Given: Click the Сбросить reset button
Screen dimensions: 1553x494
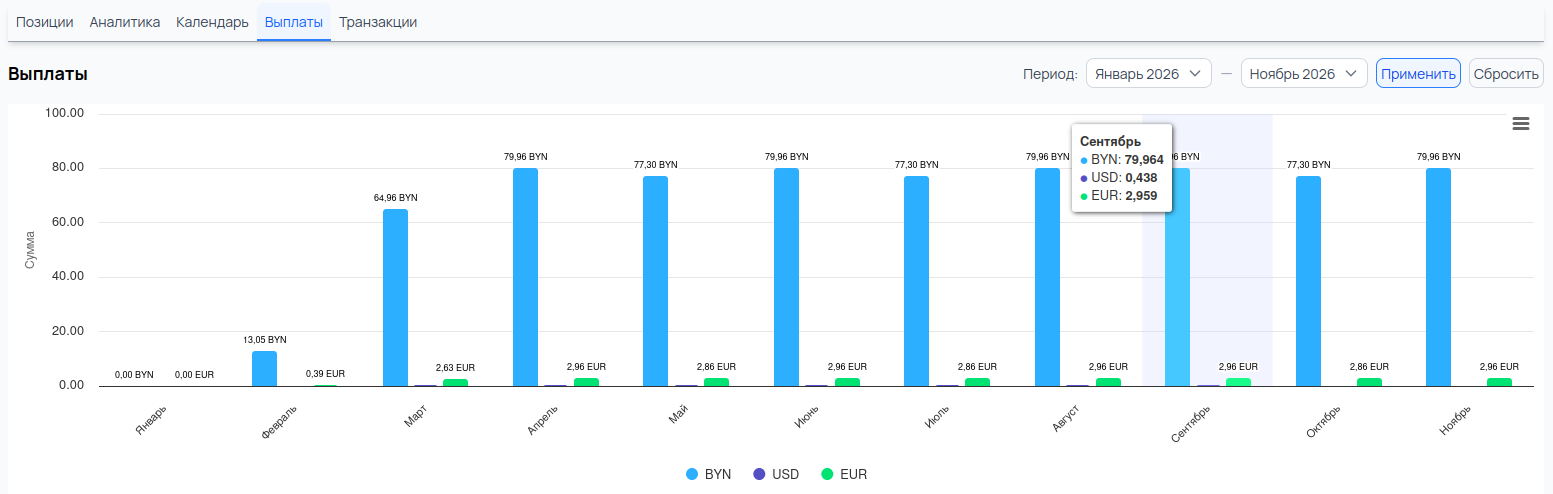Looking at the screenshot, I should 1505,74.
